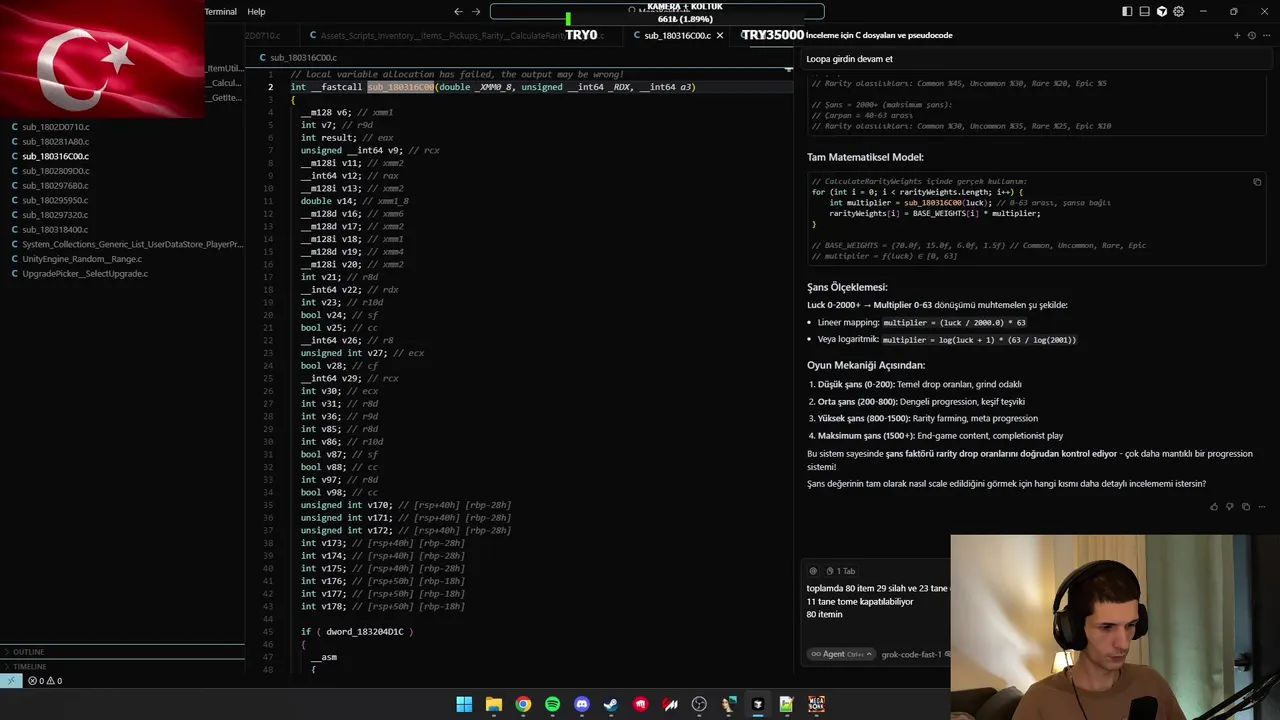Click 'Tam Matematiksel Model:' heading
The height and width of the screenshot is (720, 1280).
[865, 157]
